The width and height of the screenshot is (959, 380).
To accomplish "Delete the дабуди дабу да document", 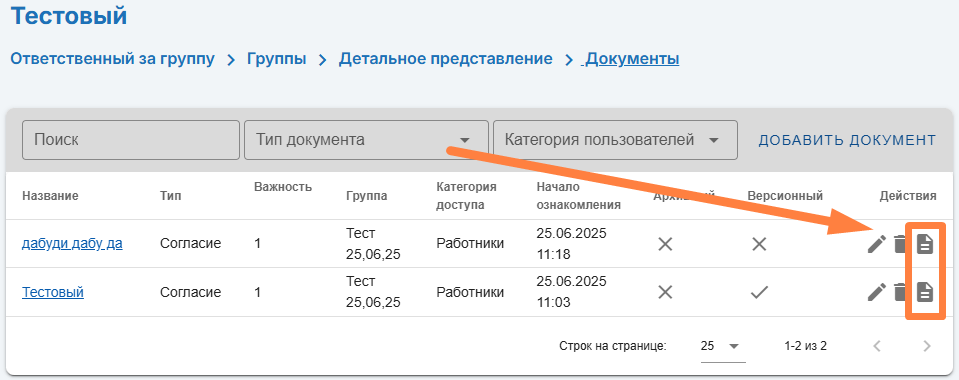I will coord(900,244).
